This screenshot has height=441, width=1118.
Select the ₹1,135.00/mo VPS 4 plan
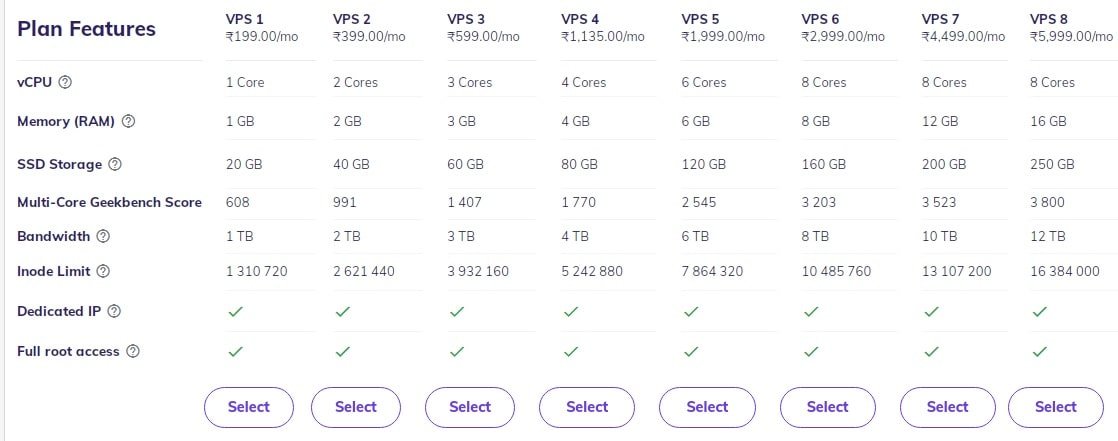click(587, 407)
